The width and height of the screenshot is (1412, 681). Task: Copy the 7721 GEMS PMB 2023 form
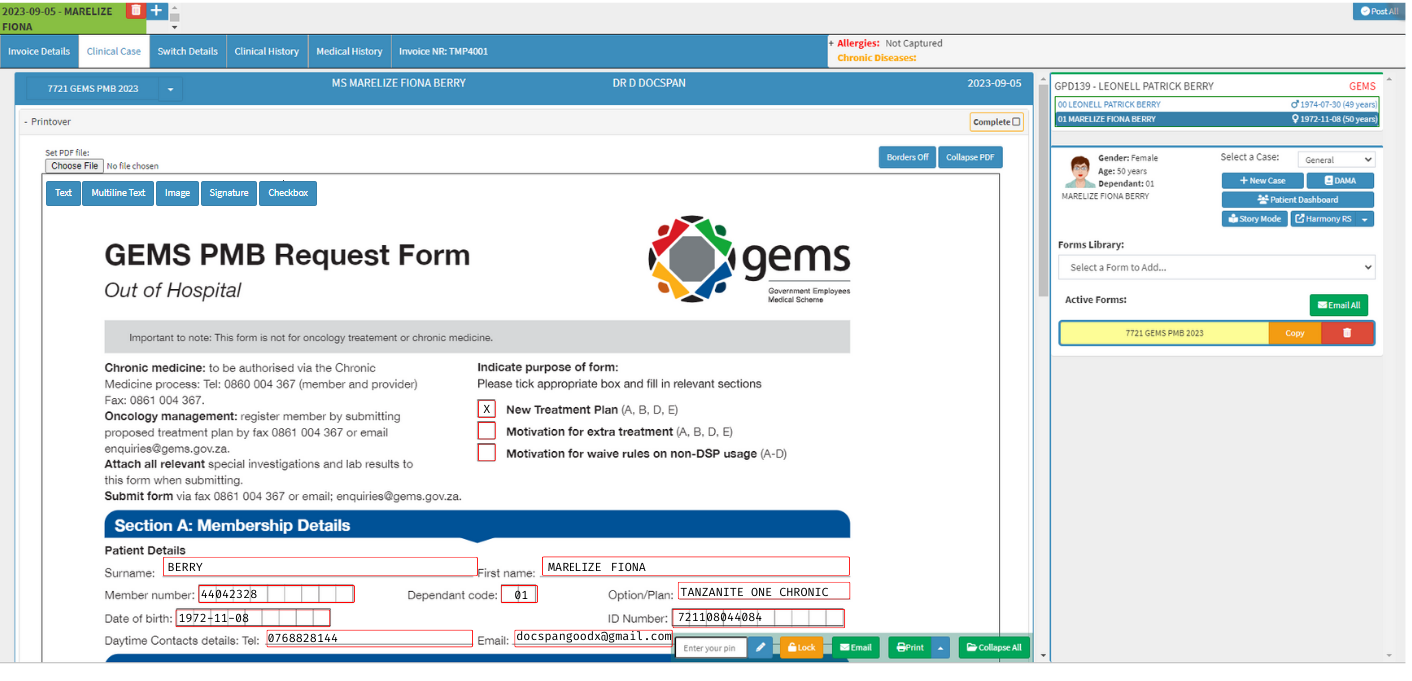1295,333
